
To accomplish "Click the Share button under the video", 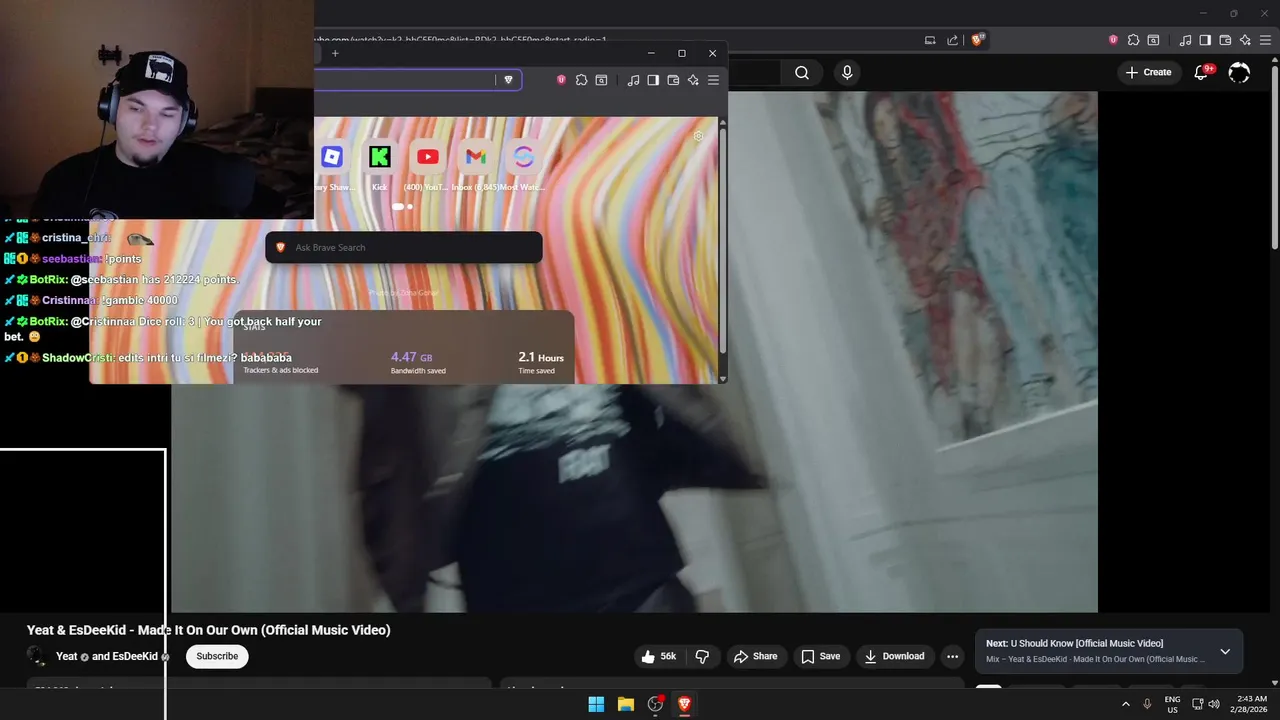I will point(755,656).
